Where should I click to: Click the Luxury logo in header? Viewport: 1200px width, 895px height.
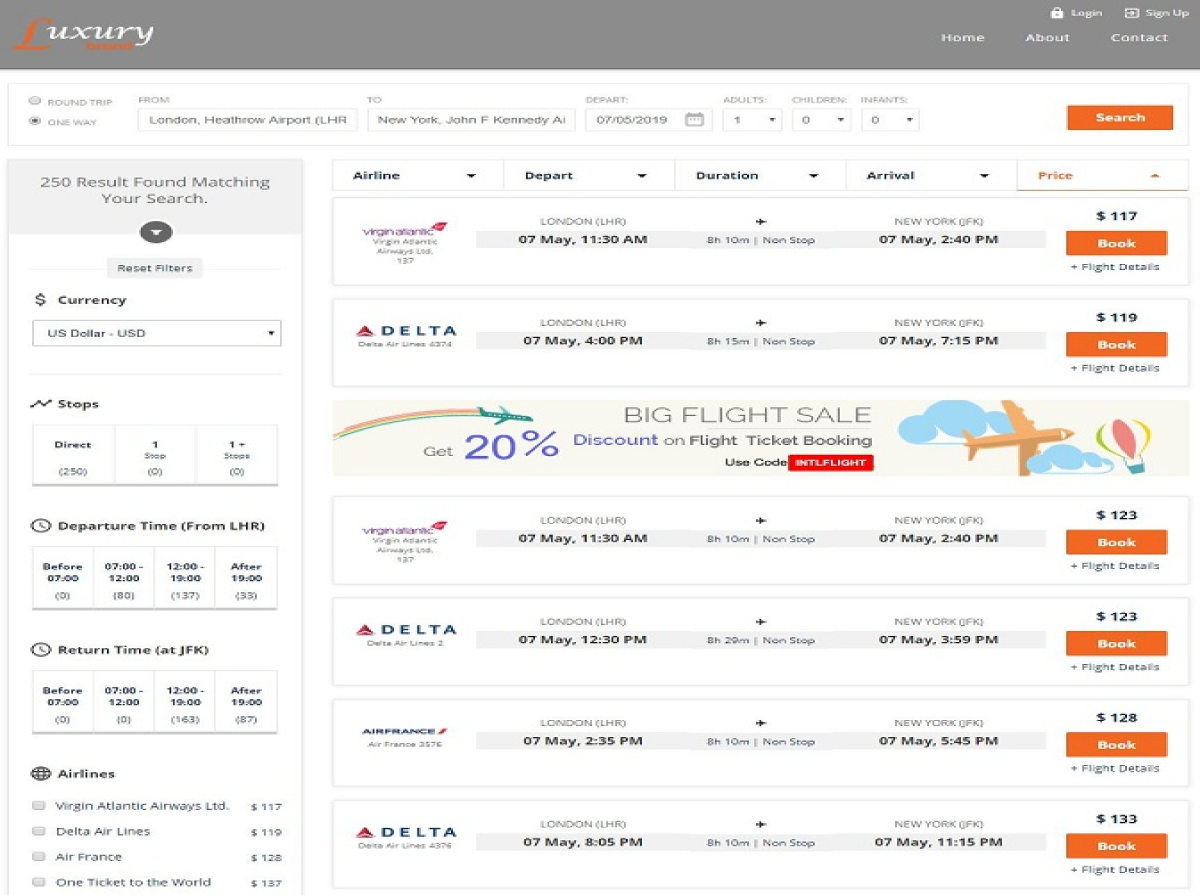click(84, 33)
